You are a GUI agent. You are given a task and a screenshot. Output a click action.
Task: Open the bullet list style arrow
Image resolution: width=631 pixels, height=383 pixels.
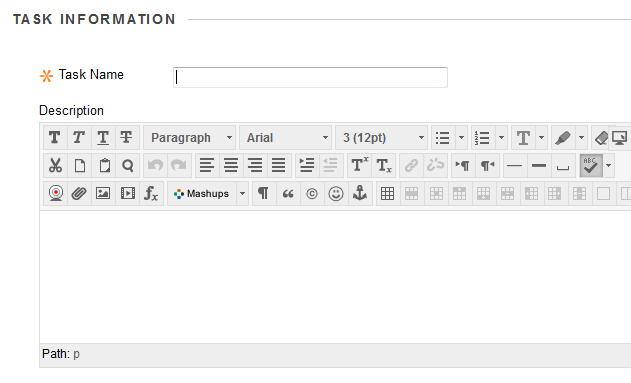click(x=462, y=138)
